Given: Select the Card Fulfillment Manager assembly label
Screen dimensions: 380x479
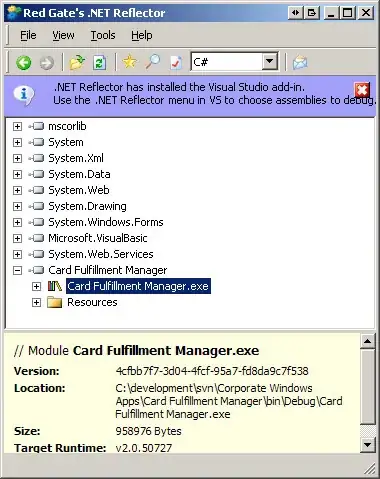Looking at the screenshot, I should pyautogui.click(x=108, y=270).
